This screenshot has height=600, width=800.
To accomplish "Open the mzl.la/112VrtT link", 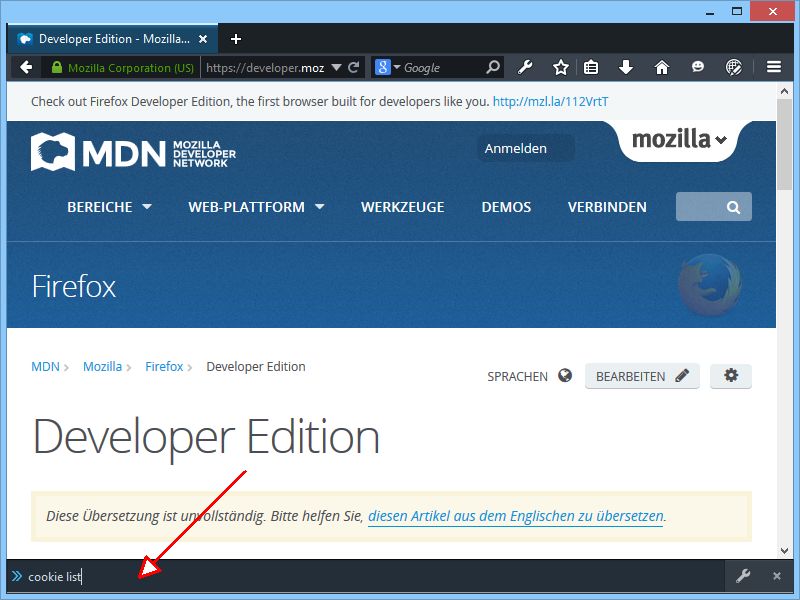I will tap(550, 102).
